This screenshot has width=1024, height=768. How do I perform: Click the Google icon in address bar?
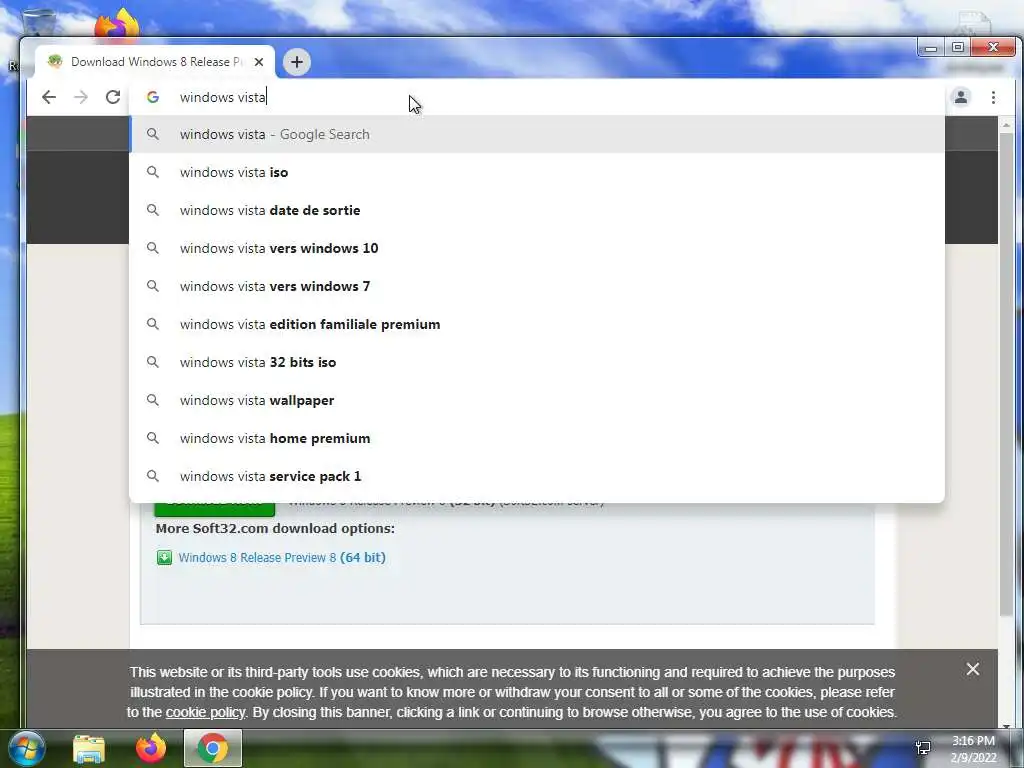tap(153, 97)
